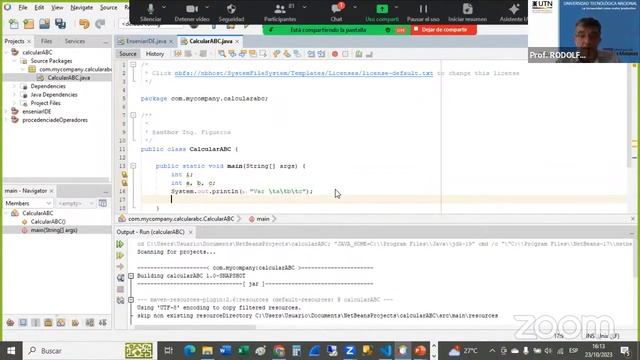Open the File menu
The width and height of the screenshot is (640, 360).
[x=23, y=7]
